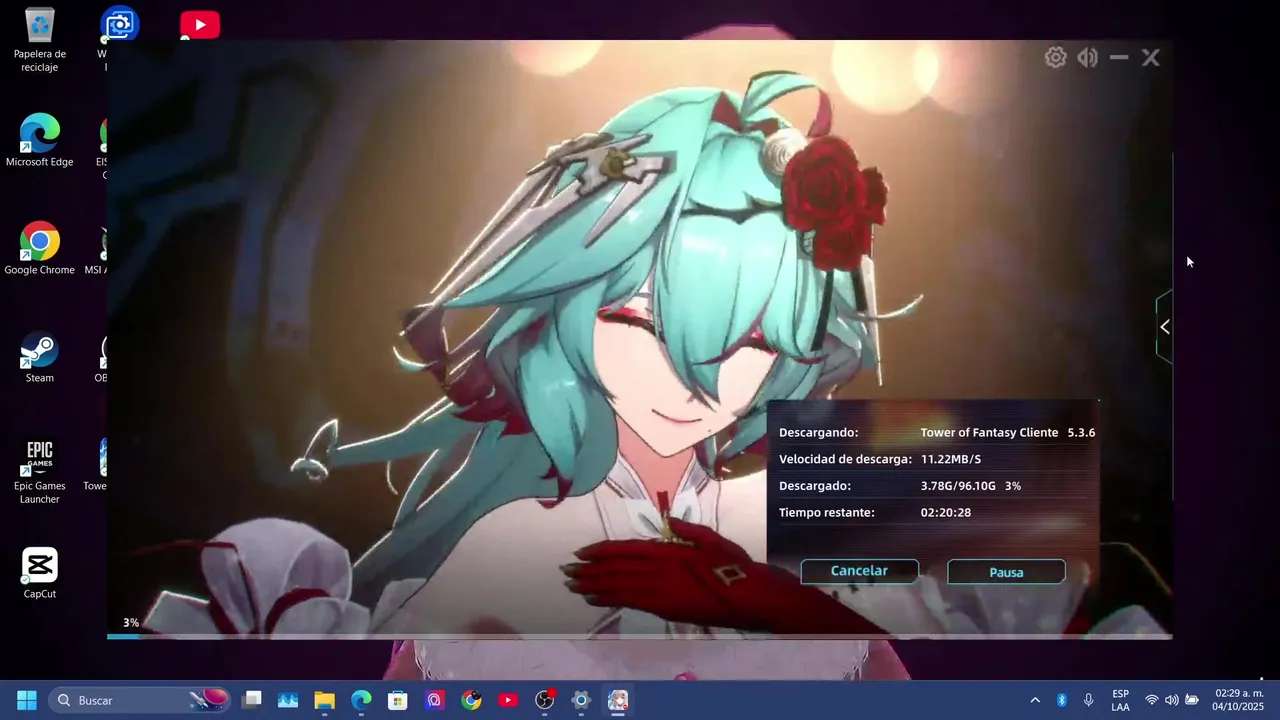Pause the download with Pausa
The image size is (1280, 720).
[1006, 572]
